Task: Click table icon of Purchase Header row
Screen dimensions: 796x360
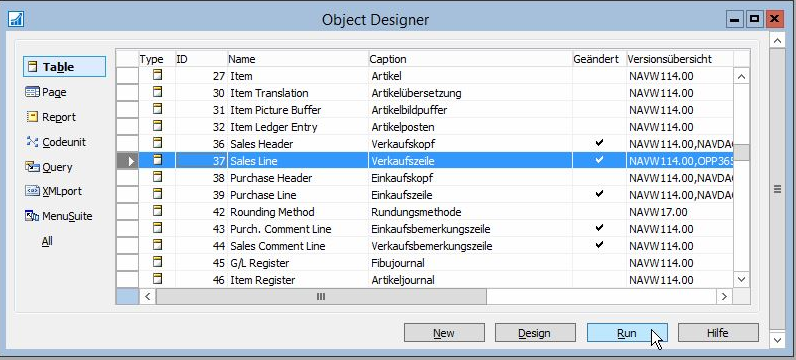Action: tap(158, 178)
